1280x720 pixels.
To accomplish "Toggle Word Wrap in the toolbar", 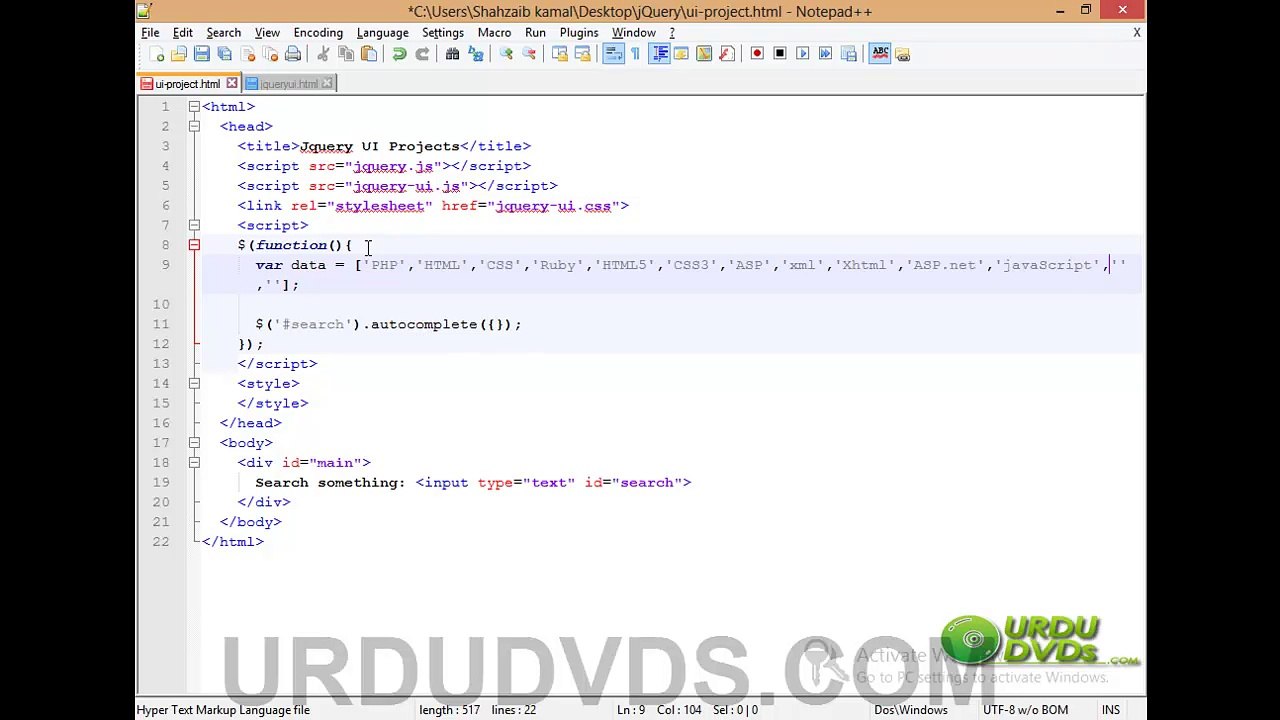I will pos(613,54).
